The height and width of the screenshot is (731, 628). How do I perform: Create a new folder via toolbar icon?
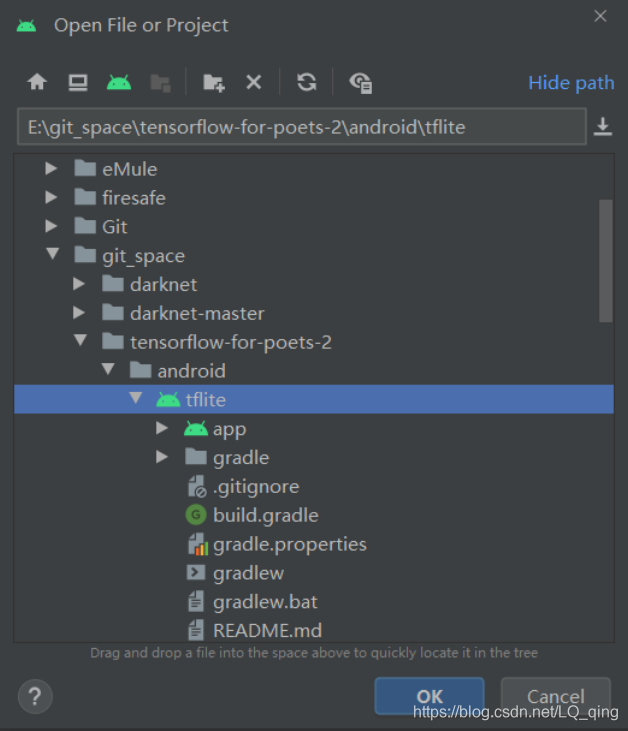coord(214,83)
